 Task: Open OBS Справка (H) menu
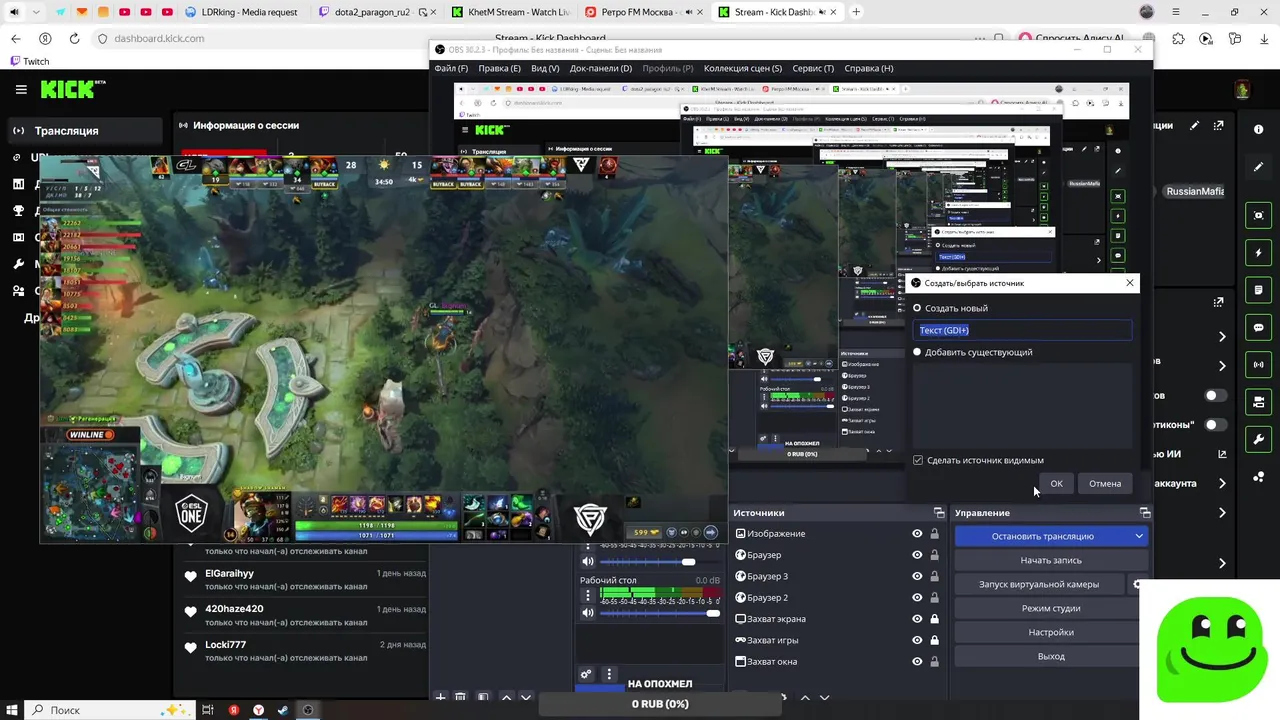click(869, 68)
